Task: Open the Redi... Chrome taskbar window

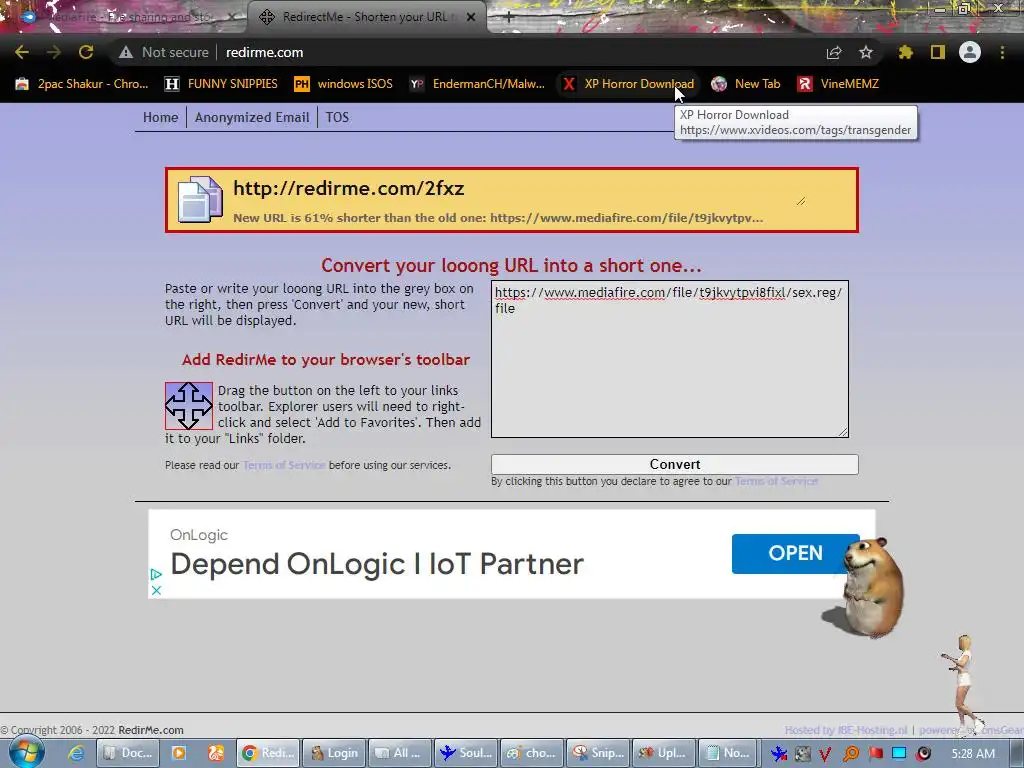Action: point(269,753)
